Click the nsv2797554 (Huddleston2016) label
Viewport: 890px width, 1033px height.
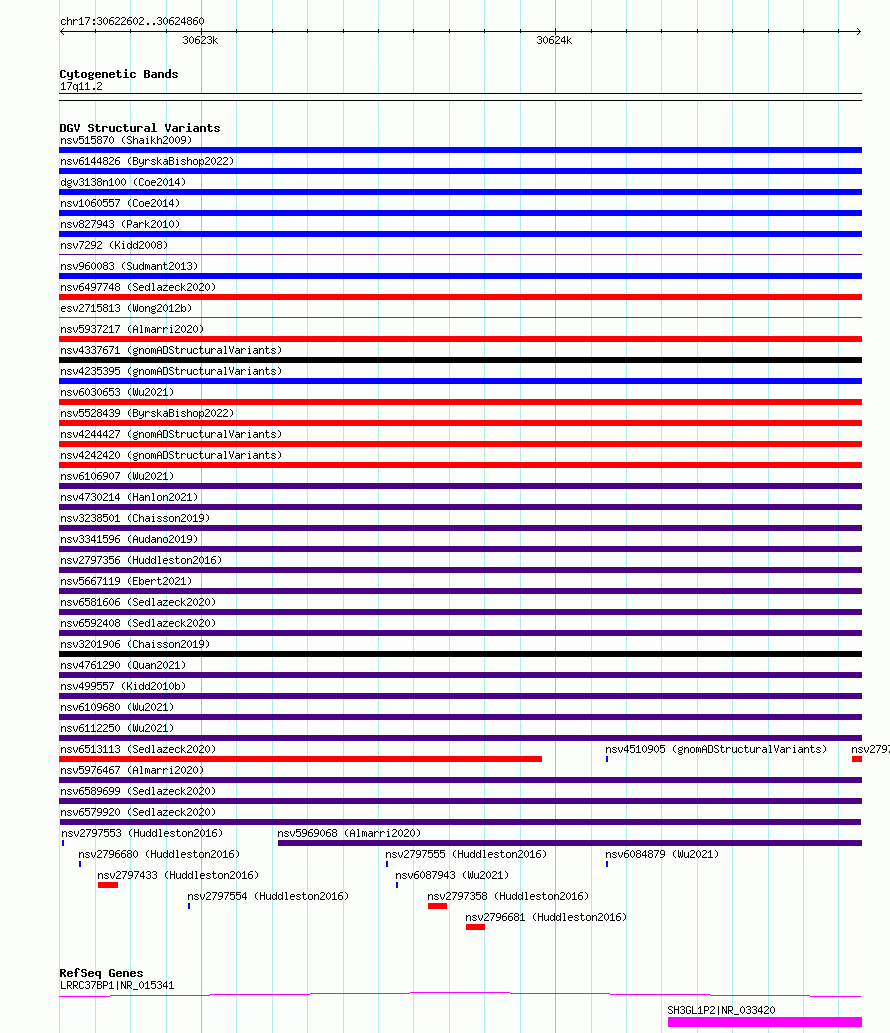tap(268, 897)
